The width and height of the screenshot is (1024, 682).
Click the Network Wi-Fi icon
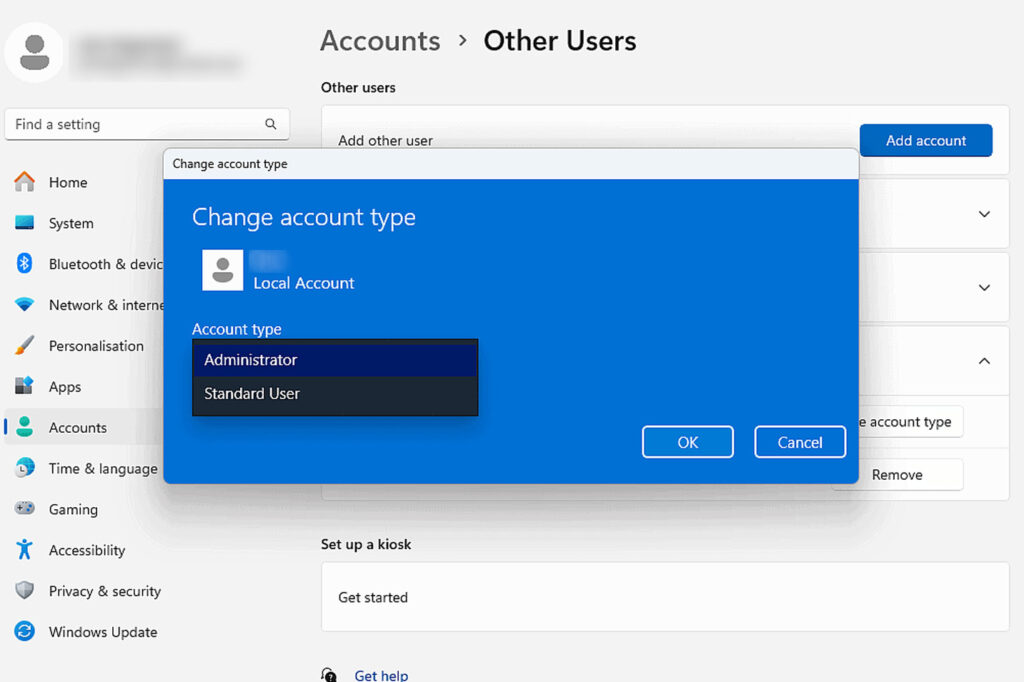tap(25, 304)
